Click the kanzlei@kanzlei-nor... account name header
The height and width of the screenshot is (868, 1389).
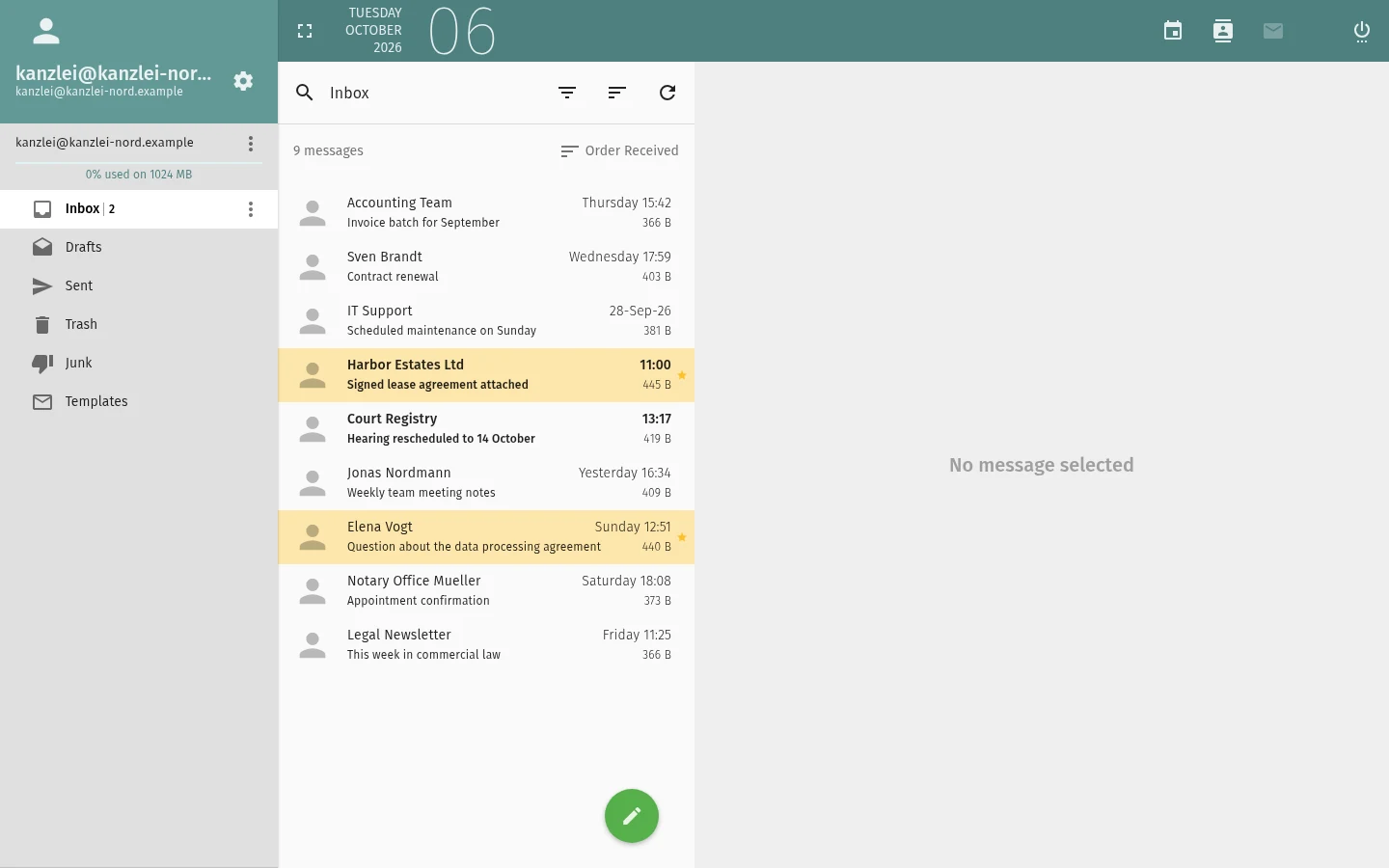click(x=114, y=73)
